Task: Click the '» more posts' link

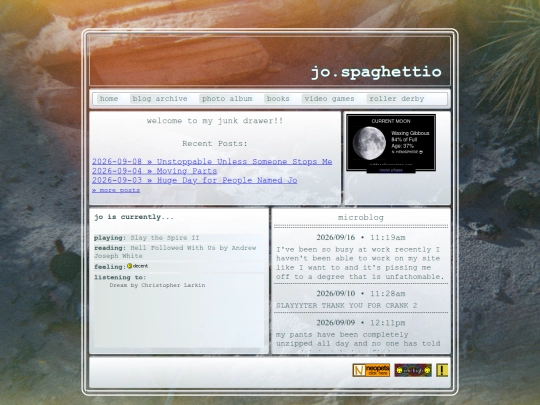Action: 116,190
